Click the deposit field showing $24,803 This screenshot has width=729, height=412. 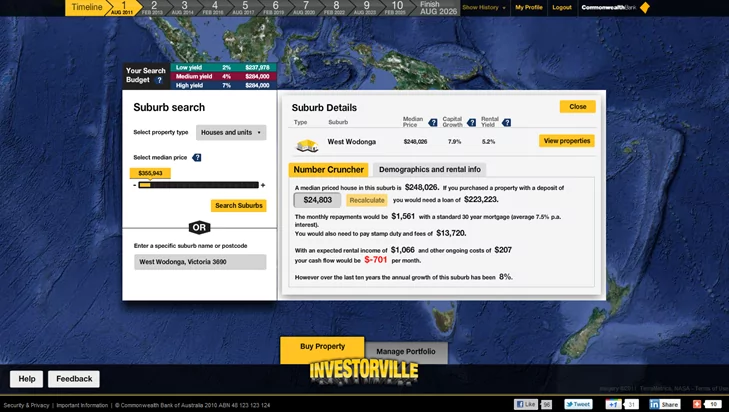pyautogui.click(x=318, y=200)
